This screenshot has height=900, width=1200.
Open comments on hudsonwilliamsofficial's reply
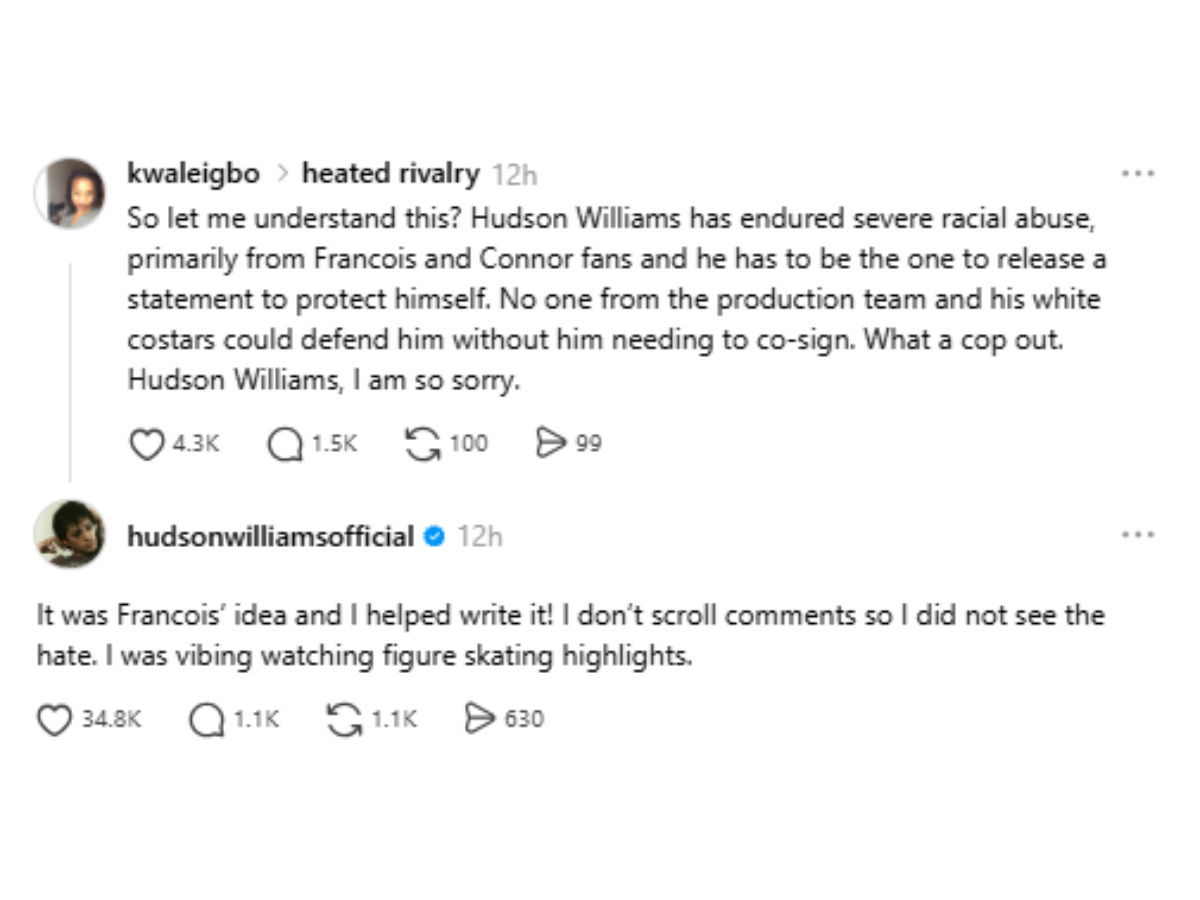tap(206, 719)
